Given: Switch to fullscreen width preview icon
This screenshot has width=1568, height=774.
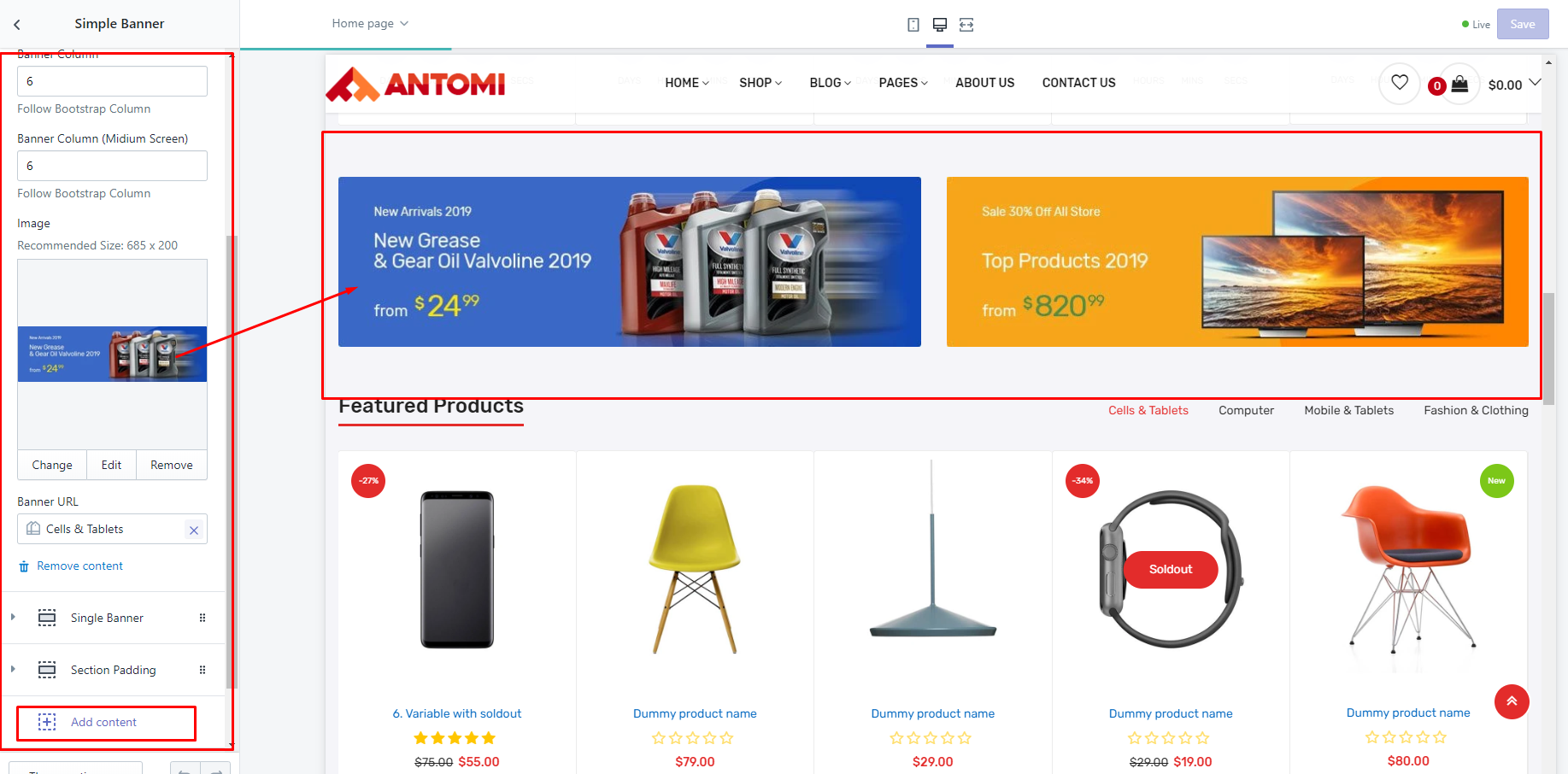Looking at the screenshot, I should point(966,25).
